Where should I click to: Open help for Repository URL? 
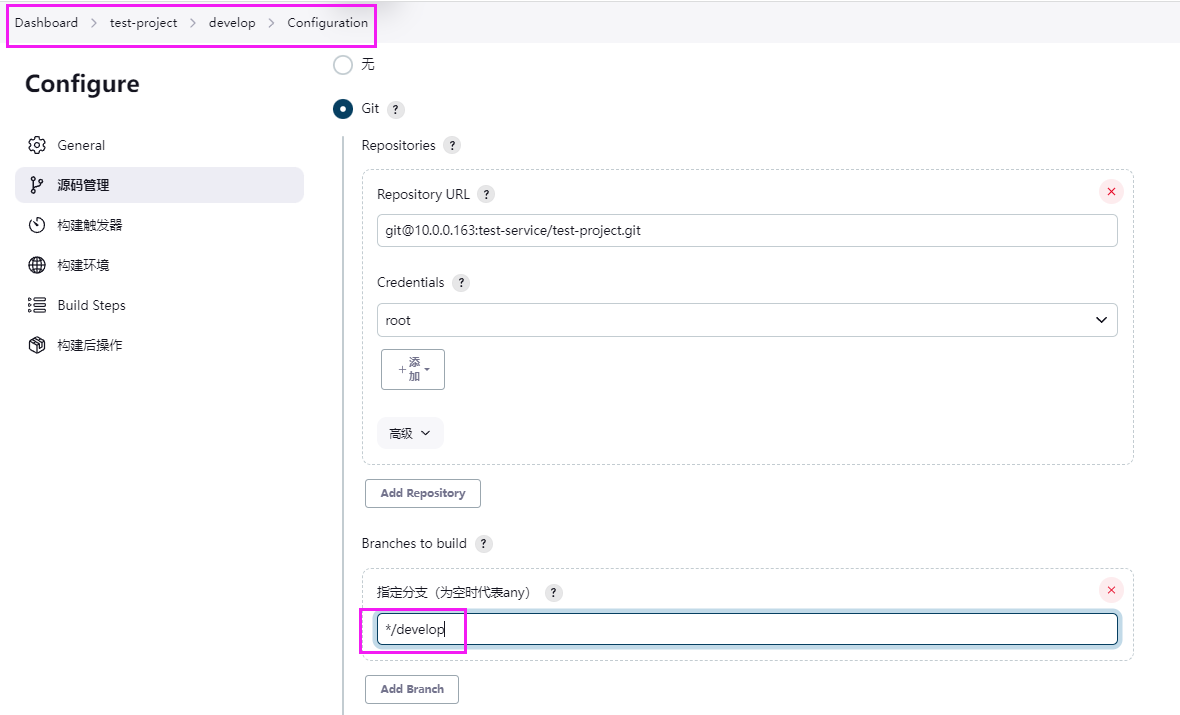[x=486, y=194]
